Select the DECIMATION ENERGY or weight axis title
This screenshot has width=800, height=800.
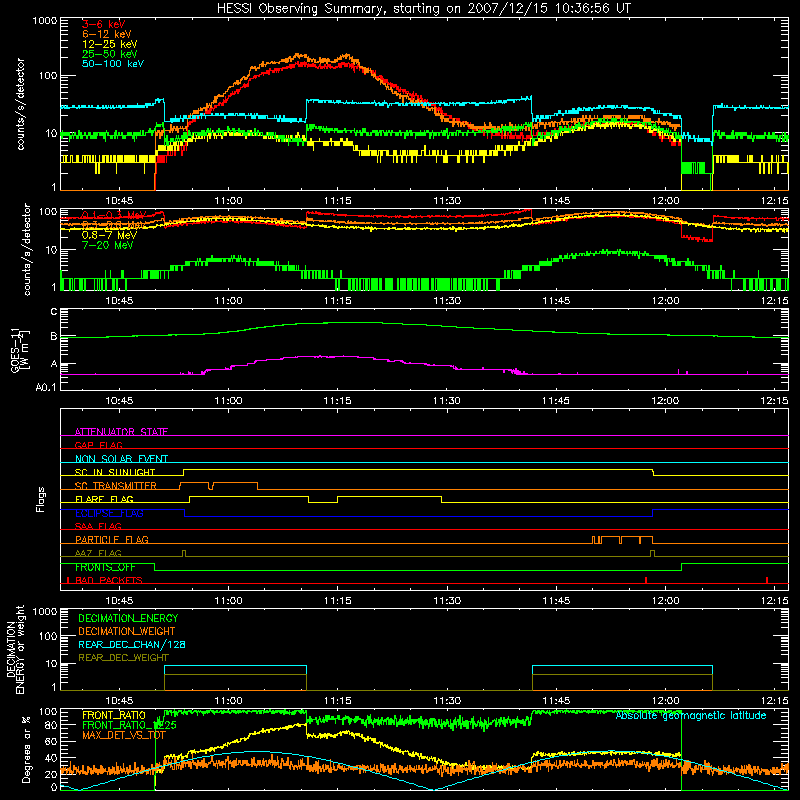pos(15,649)
